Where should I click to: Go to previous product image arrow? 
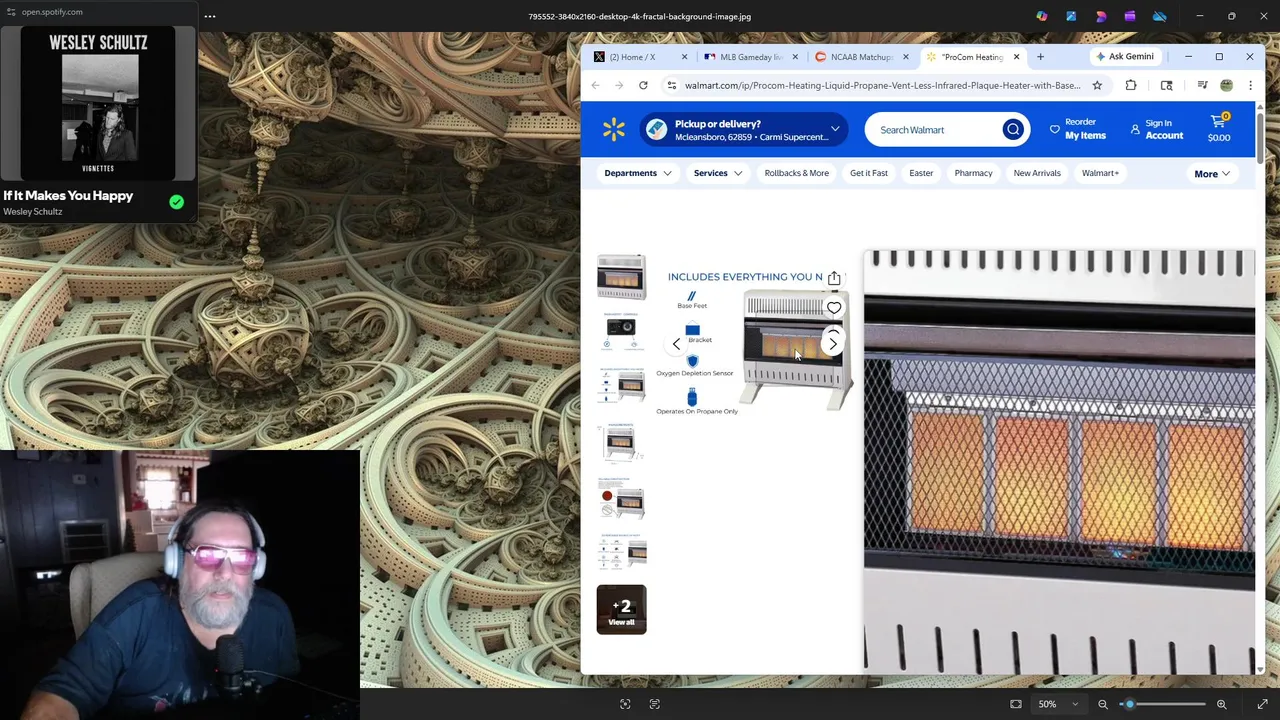(676, 344)
